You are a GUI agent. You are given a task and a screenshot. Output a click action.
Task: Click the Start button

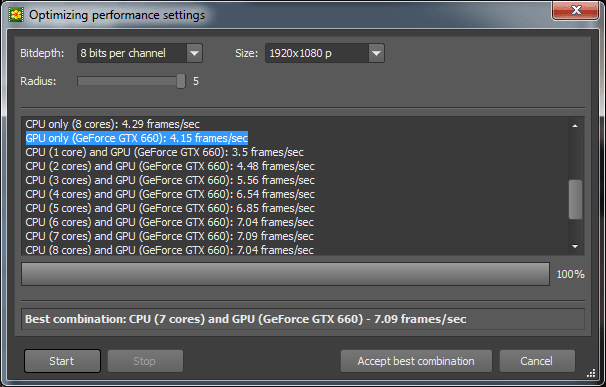click(x=62, y=361)
